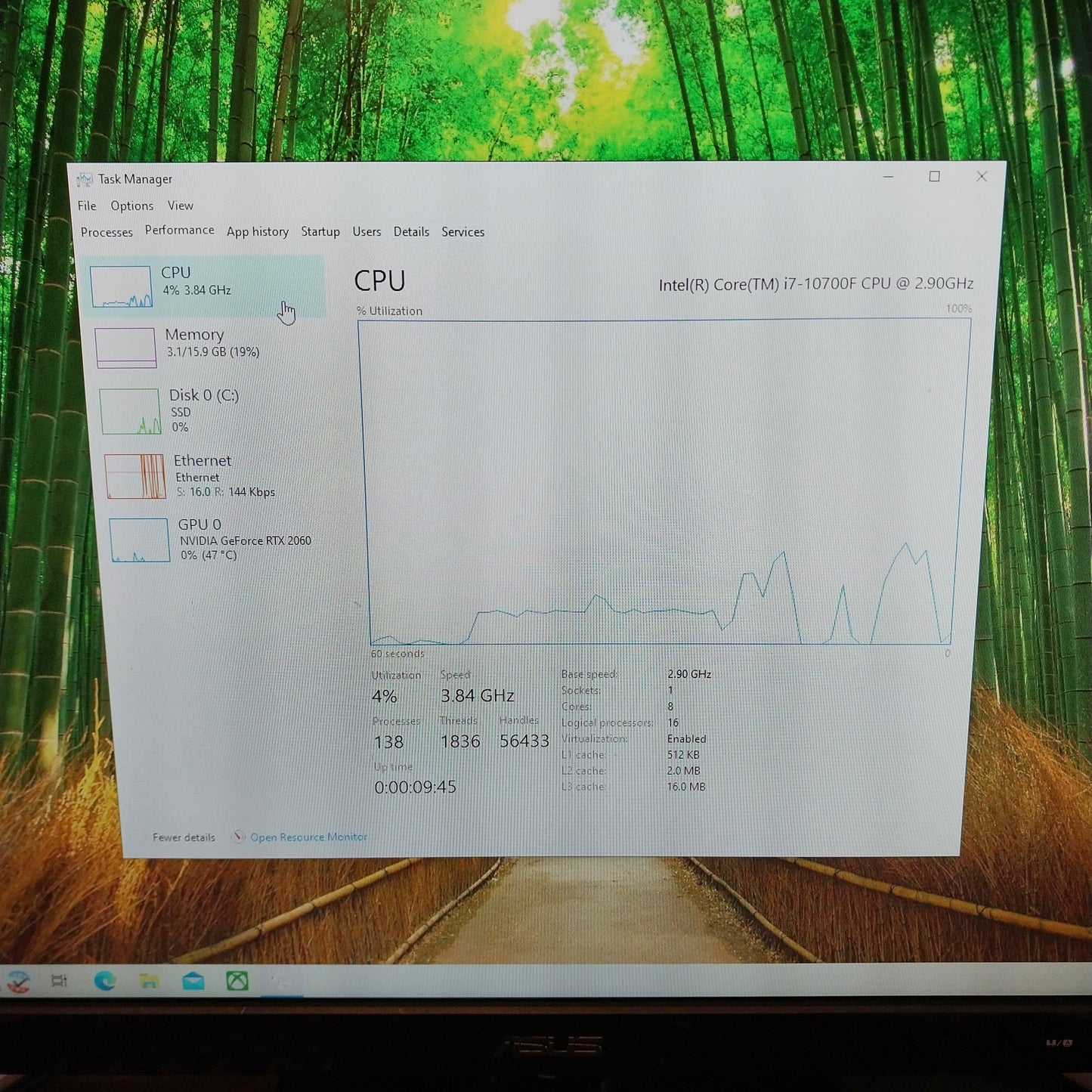The image size is (1092, 1092).
Task: Open File Explorer from the taskbar
Action: click(149, 981)
